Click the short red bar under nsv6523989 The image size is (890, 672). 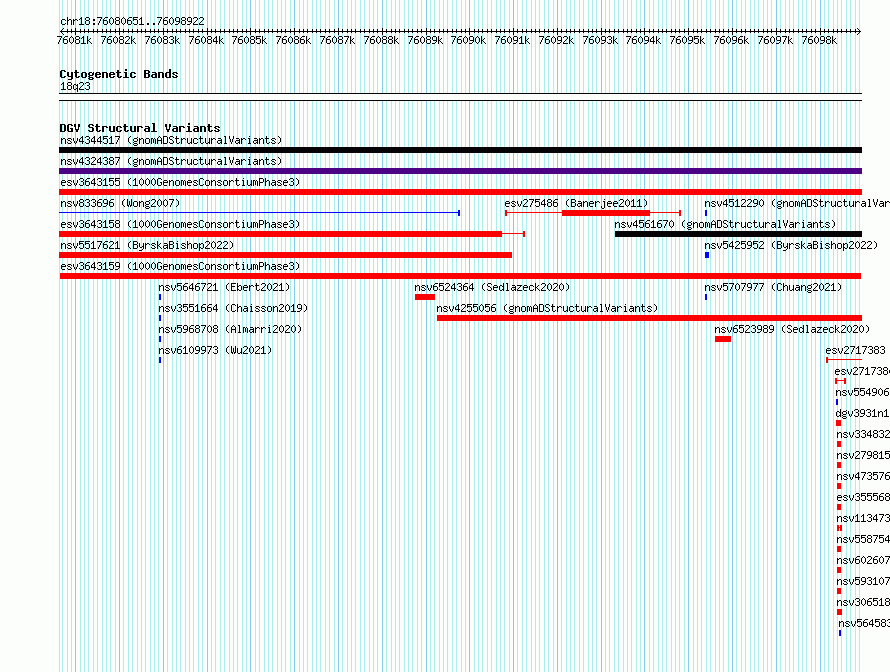[723, 339]
